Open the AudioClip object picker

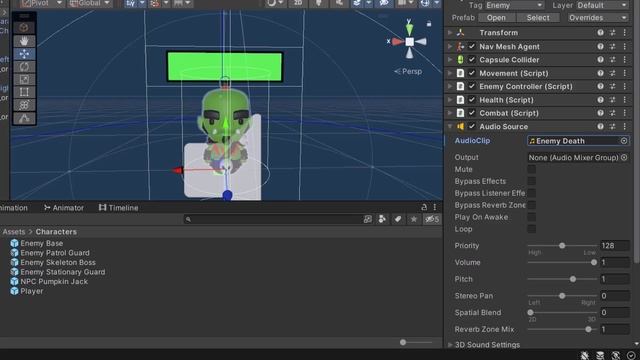pyautogui.click(x=624, y=141)
